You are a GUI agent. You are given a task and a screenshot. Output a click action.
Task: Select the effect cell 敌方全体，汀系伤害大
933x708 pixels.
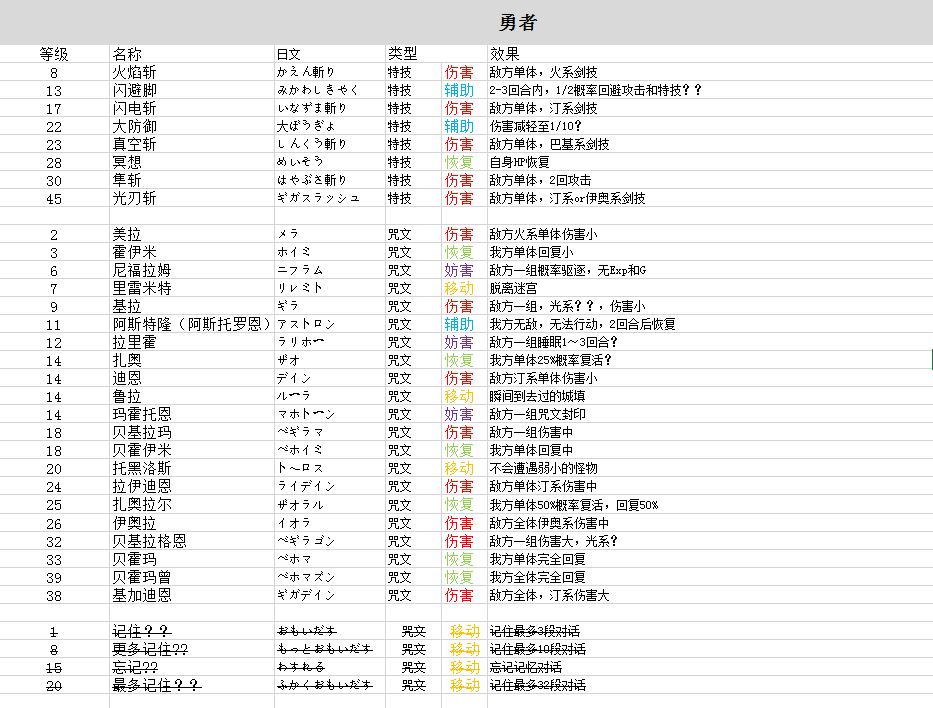549,595
